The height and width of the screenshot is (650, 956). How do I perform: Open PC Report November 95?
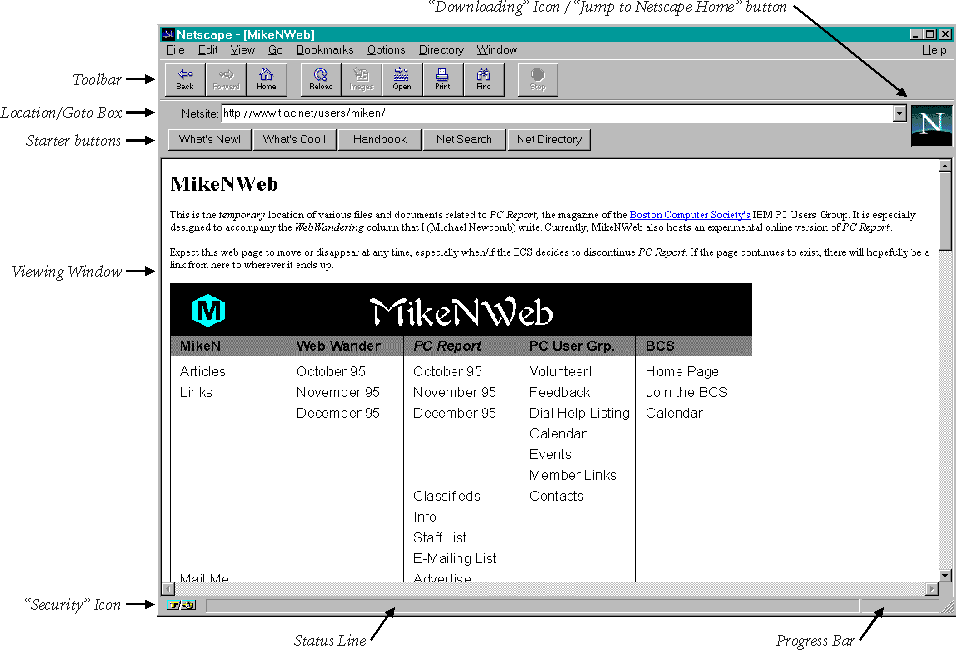454,392
